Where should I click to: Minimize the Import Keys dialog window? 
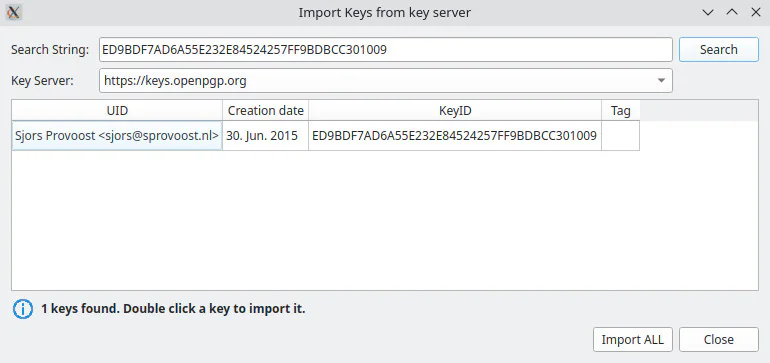[x=708, y=12]
